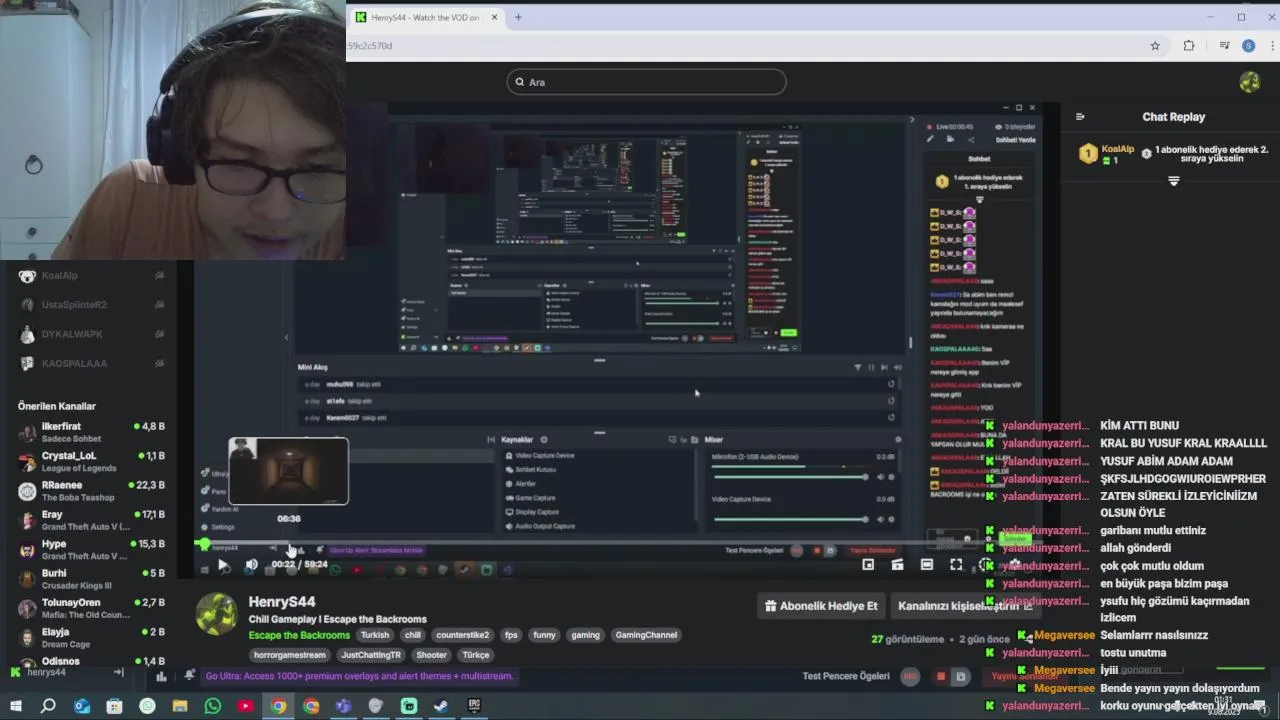1280x720 pixels.
Task: Open TolunayOren recommended channel
Action: [x=90, y=608]
